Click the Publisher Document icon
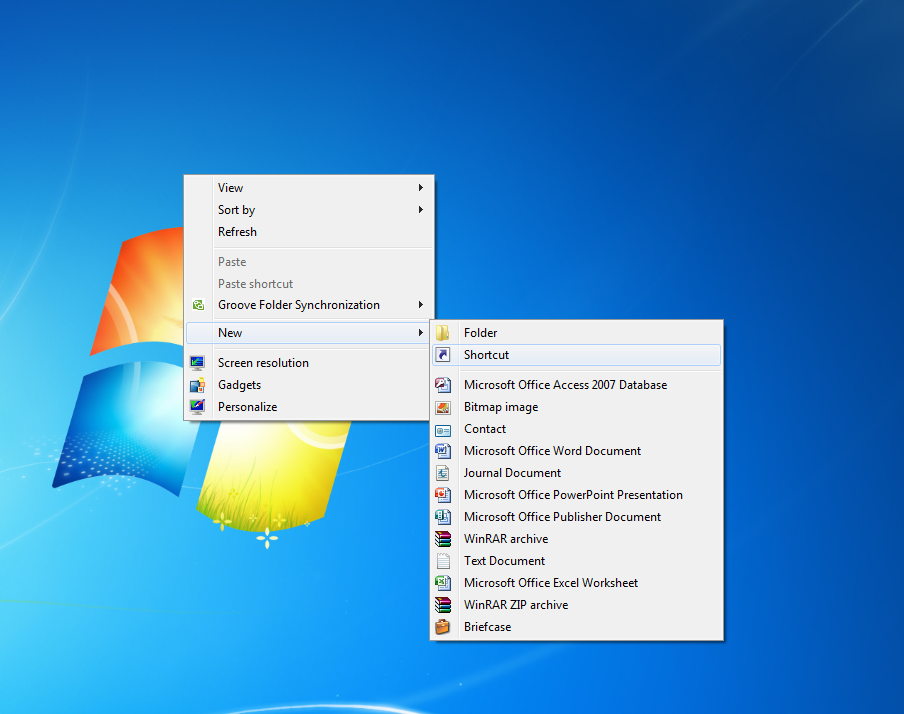Viewport: 904px width, 714px height. (443, 517)
